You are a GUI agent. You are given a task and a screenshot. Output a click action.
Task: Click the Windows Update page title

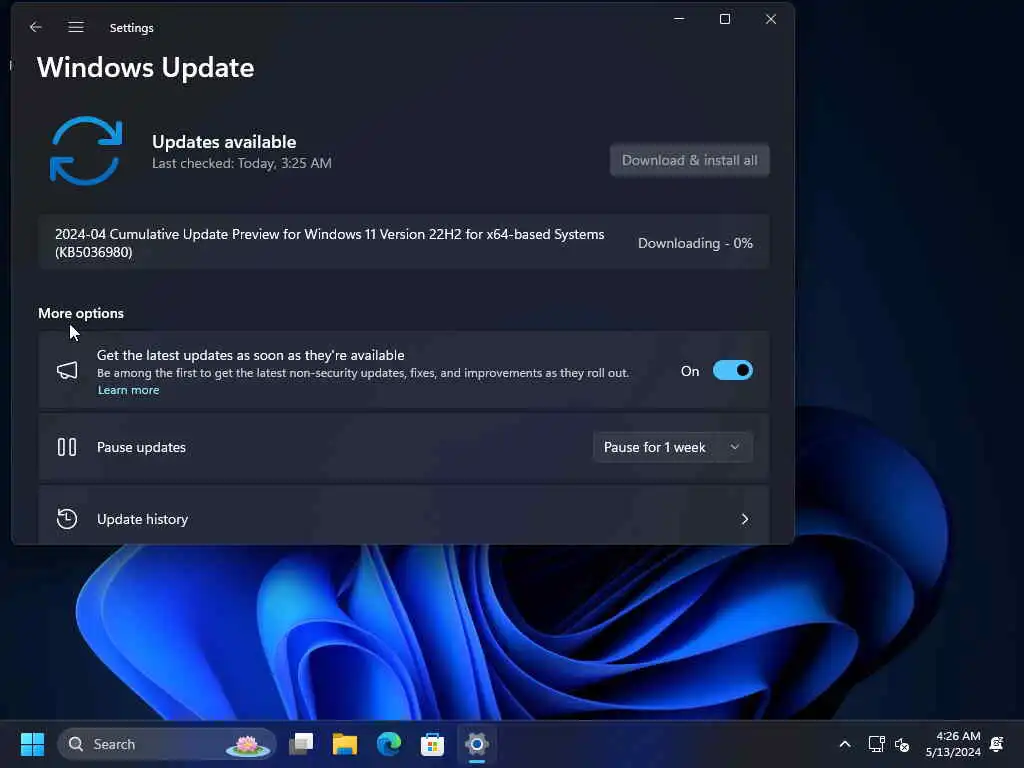[x=146, y=68]
